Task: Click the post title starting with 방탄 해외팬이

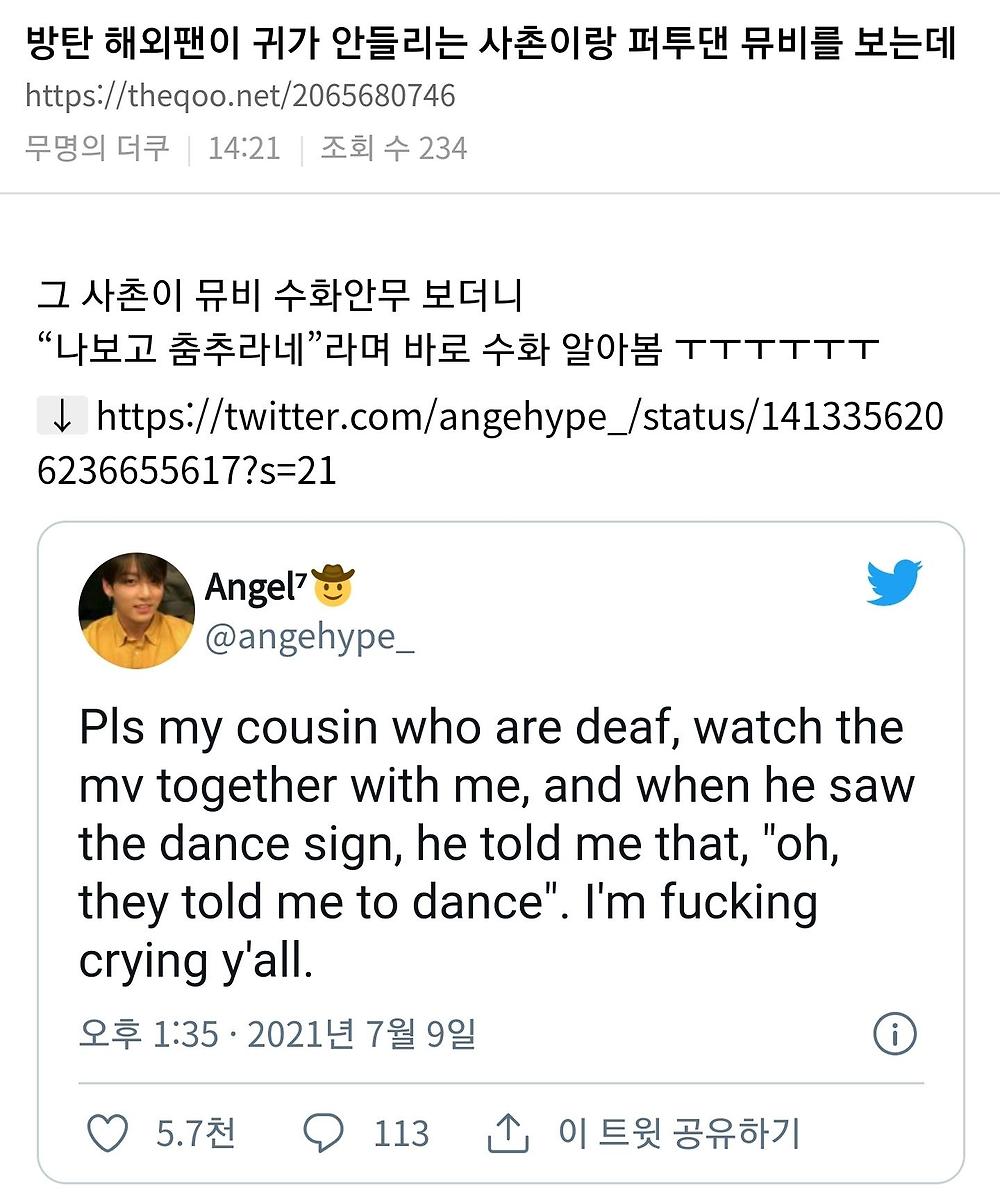Action: click(490, 43)
